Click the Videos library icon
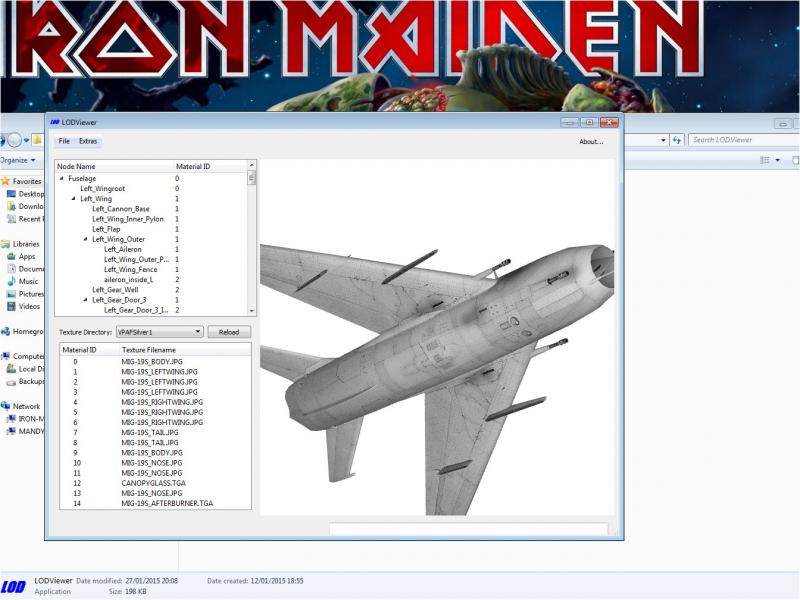 pyautogui.click(x=11, y=307)
